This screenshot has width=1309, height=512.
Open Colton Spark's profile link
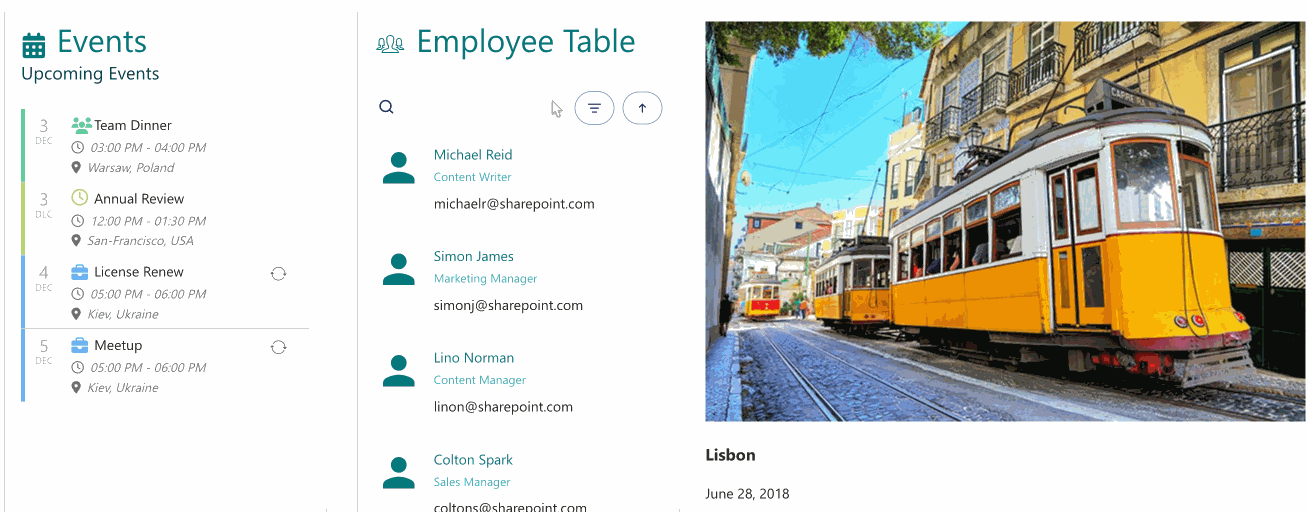coord(473,460)
